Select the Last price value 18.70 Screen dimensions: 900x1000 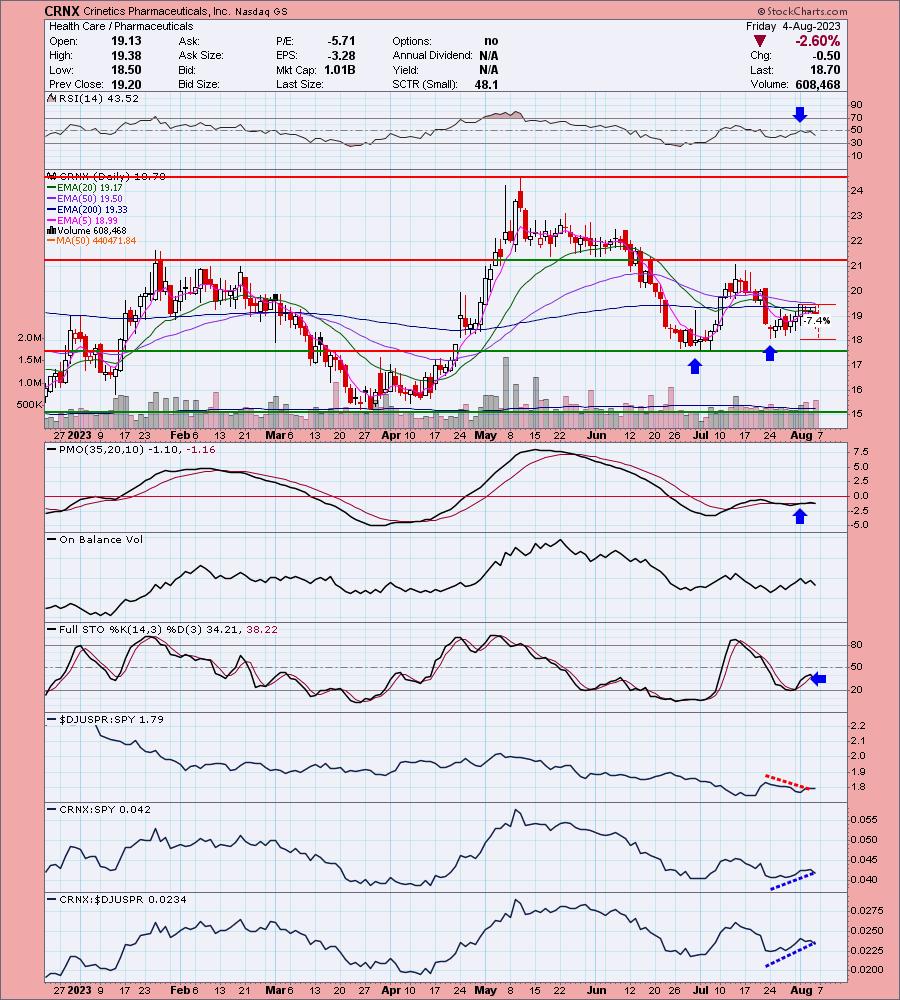(x=827, y=70)
